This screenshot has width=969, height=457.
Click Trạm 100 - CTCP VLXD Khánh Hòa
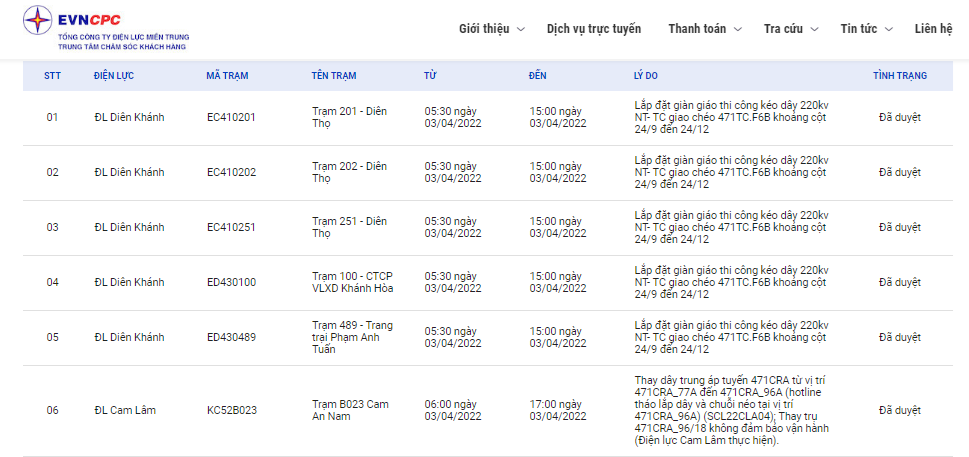click(352, 282)
